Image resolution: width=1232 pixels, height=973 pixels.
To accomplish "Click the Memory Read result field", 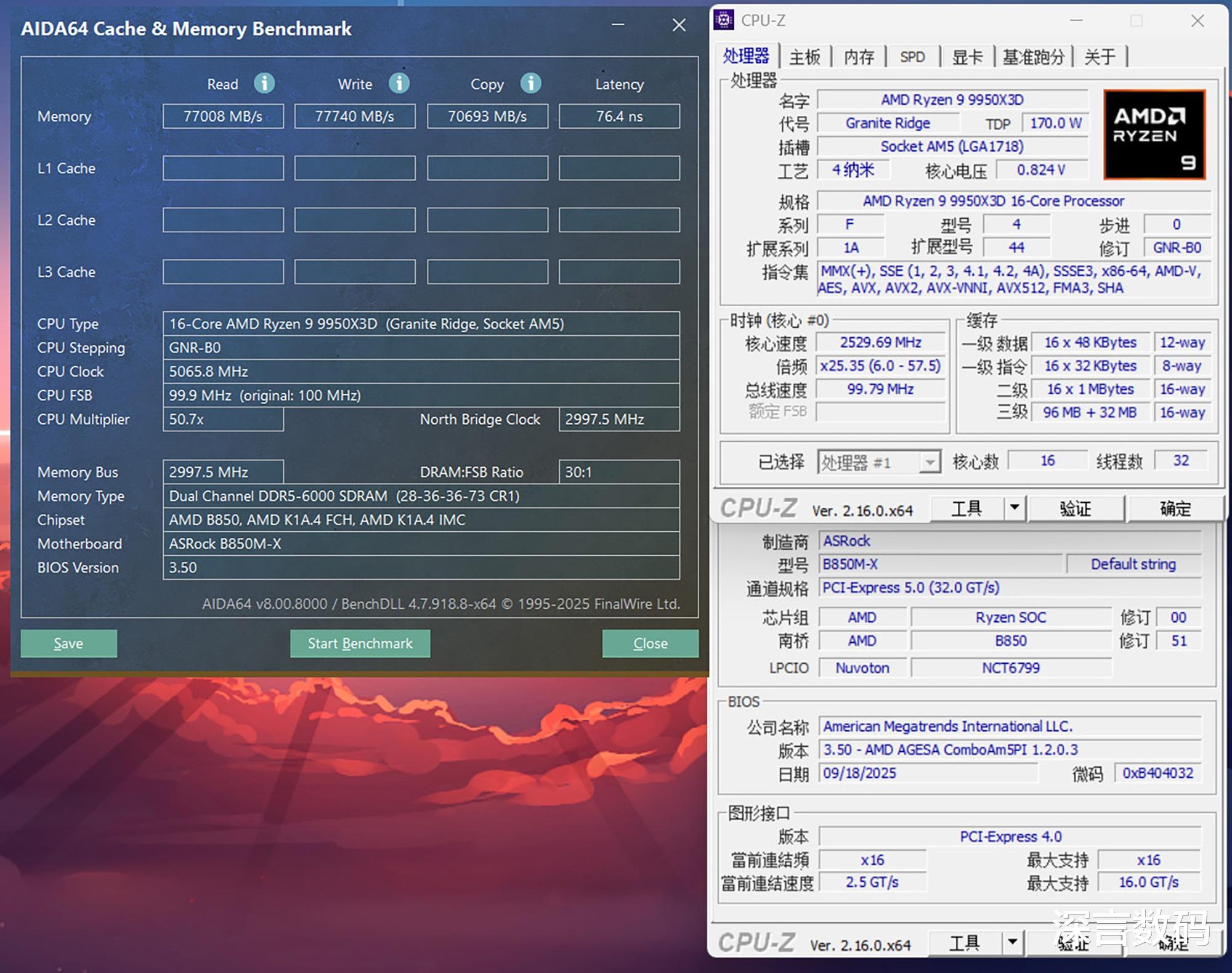I will [x=223, y=116].
